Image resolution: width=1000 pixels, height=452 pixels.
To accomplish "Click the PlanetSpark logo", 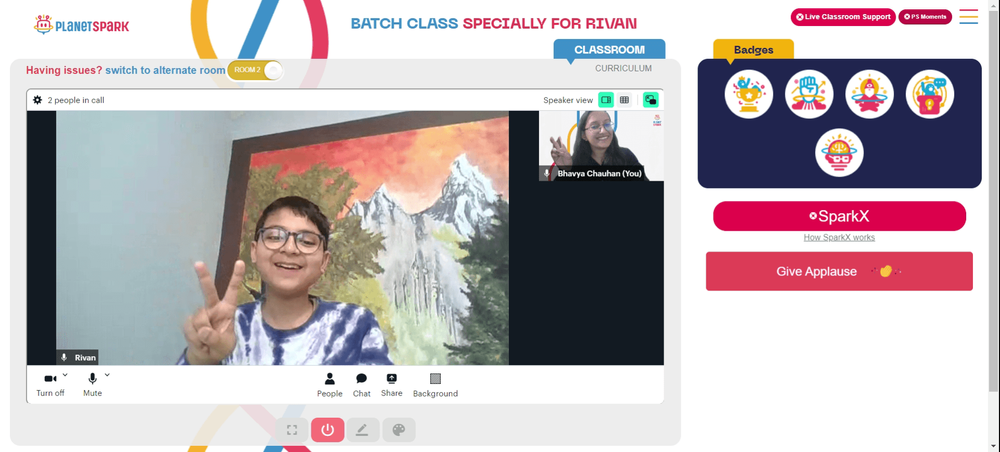I will coord(81,26).
